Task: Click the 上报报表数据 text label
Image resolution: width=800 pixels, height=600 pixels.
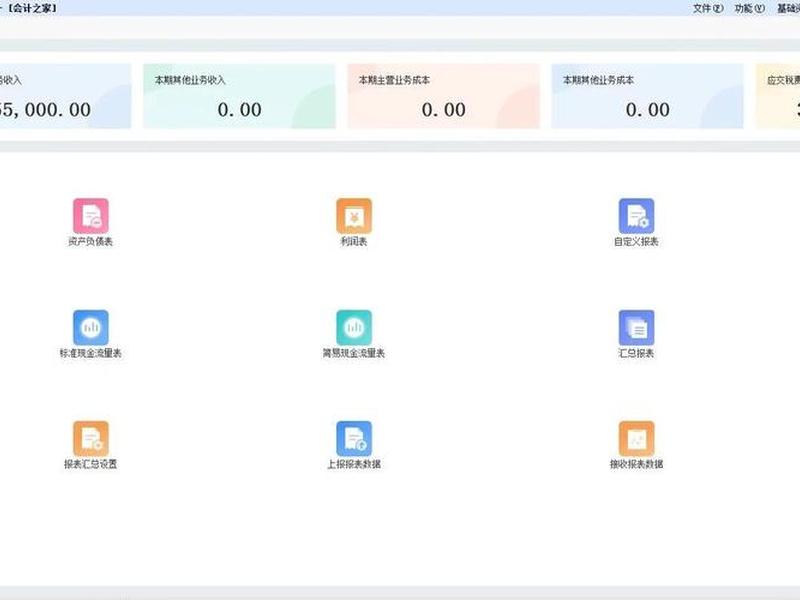Action: click(354, 464)
